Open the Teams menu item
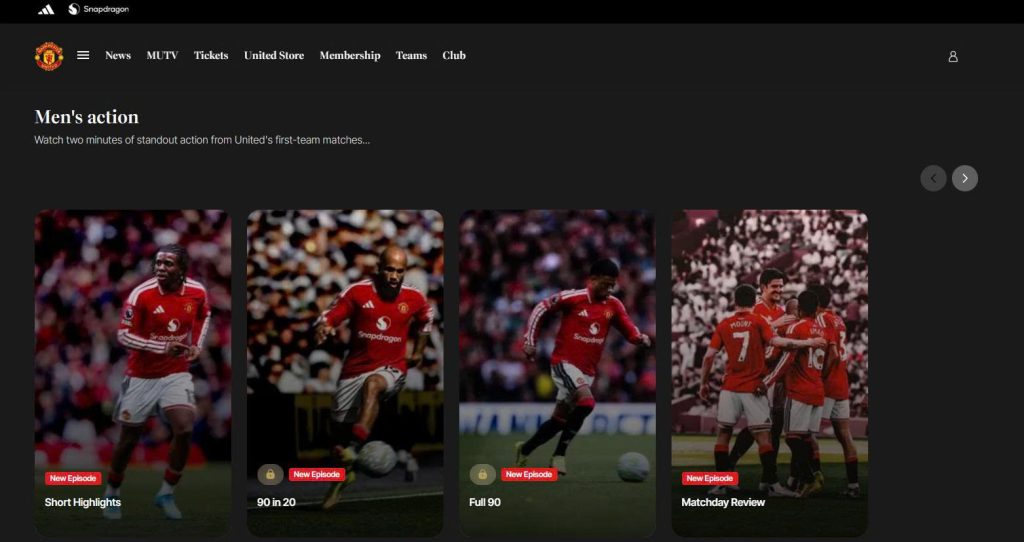 [411, 56]
